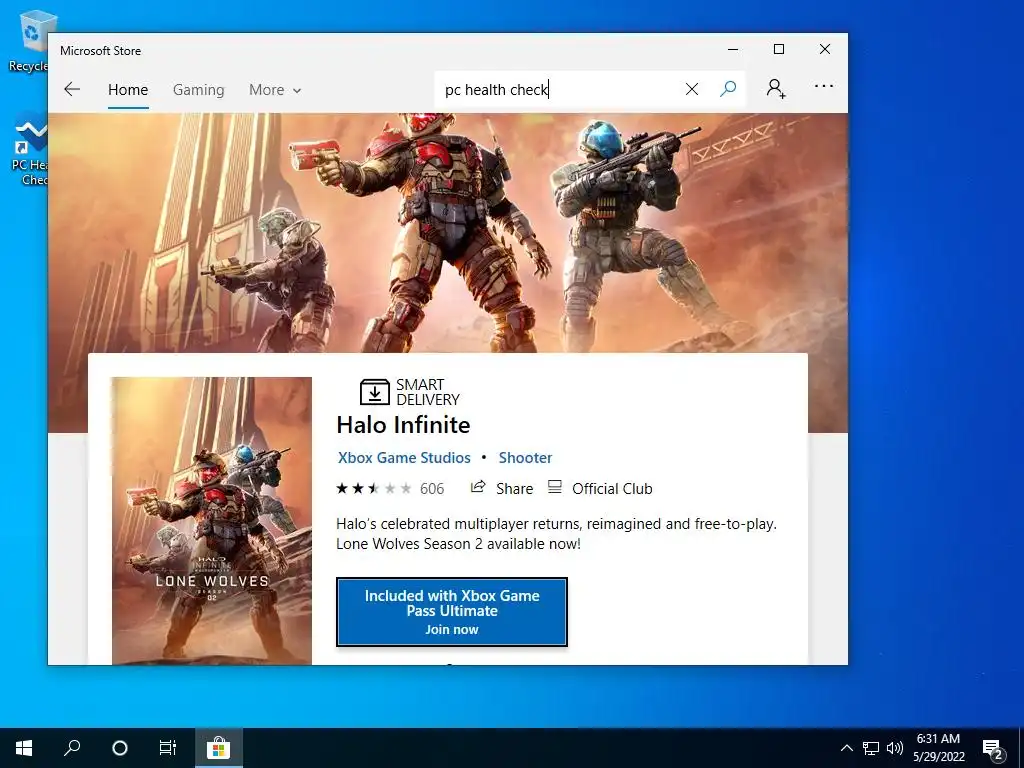Screen dimensions: 1024x768
Task: Click the Halo Infinite hero banner image
Action: coord(448,233)
